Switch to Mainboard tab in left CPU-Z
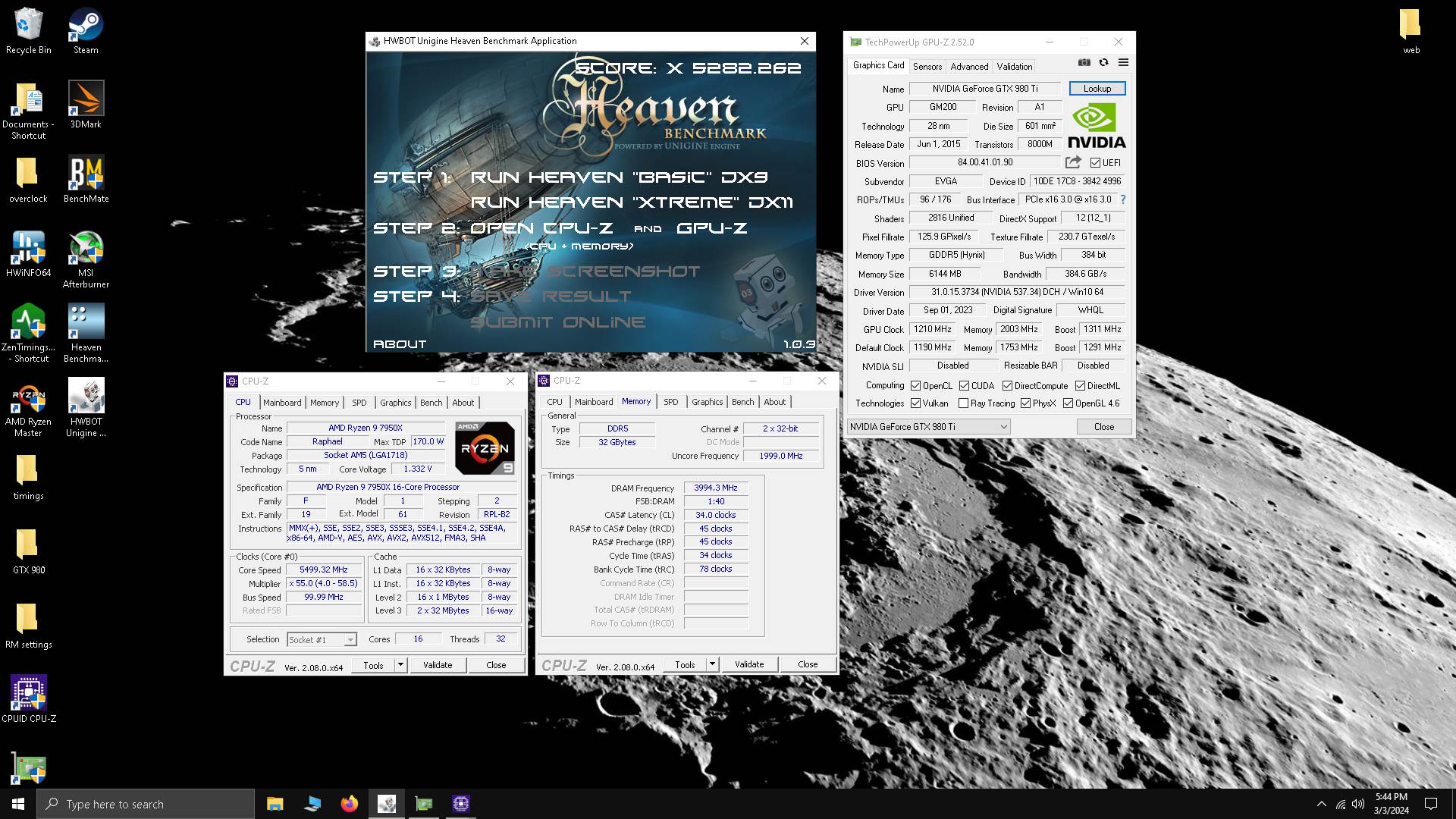Screen dimensions: 1456x819 pyautogui.click(x=282, y=403)
